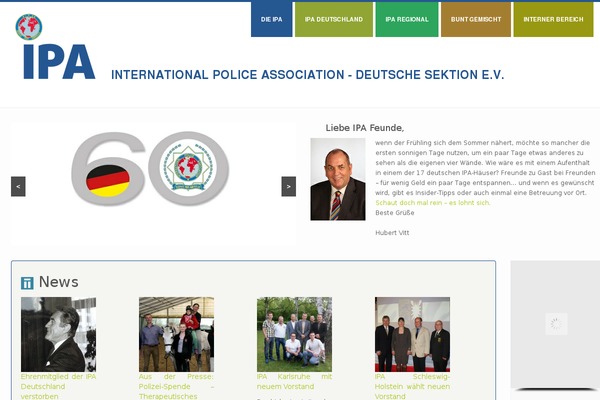Click the portrait photo of Hubert Vitt

(338, 179)
